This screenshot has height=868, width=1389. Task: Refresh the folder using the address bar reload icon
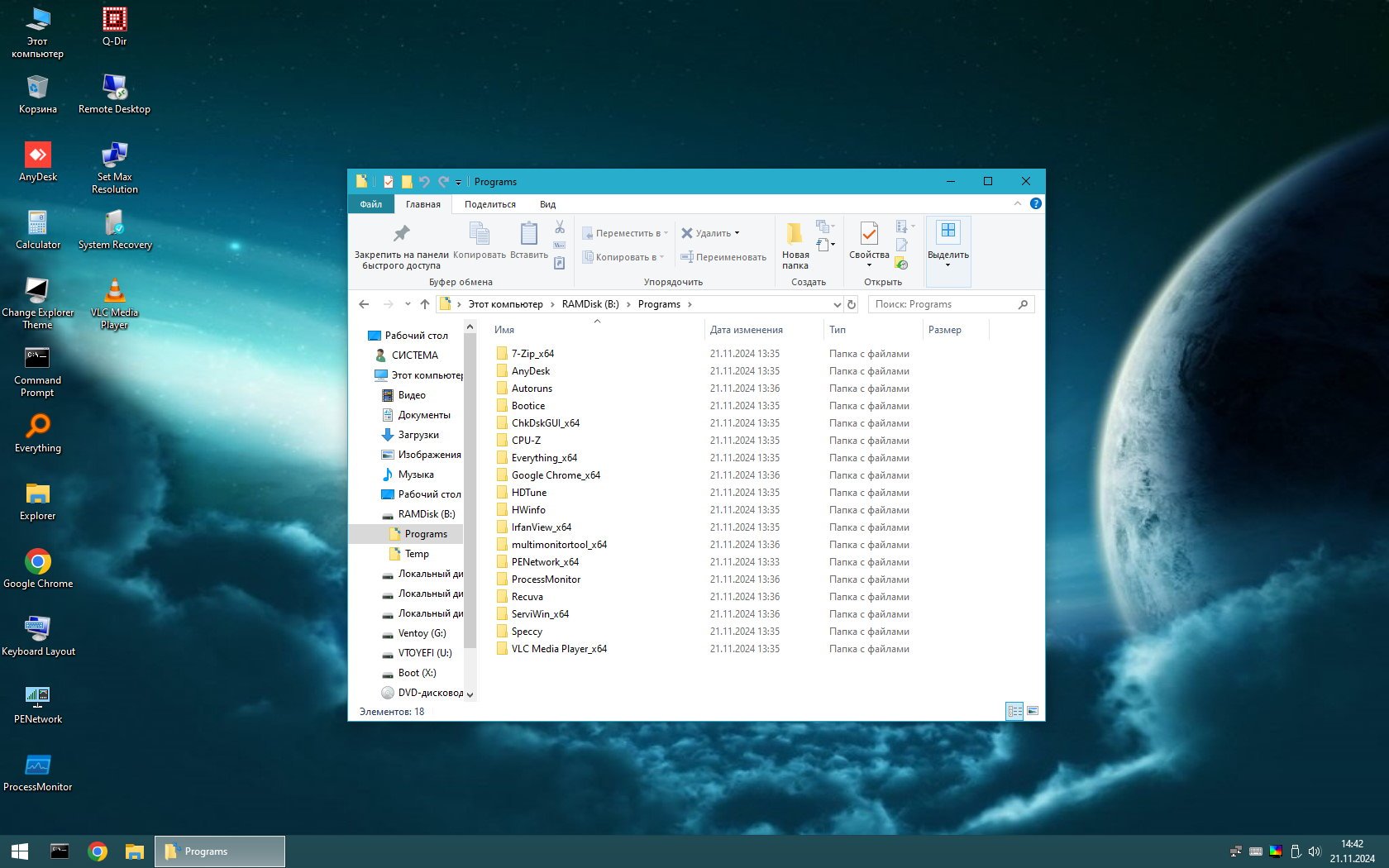point(852,304)
